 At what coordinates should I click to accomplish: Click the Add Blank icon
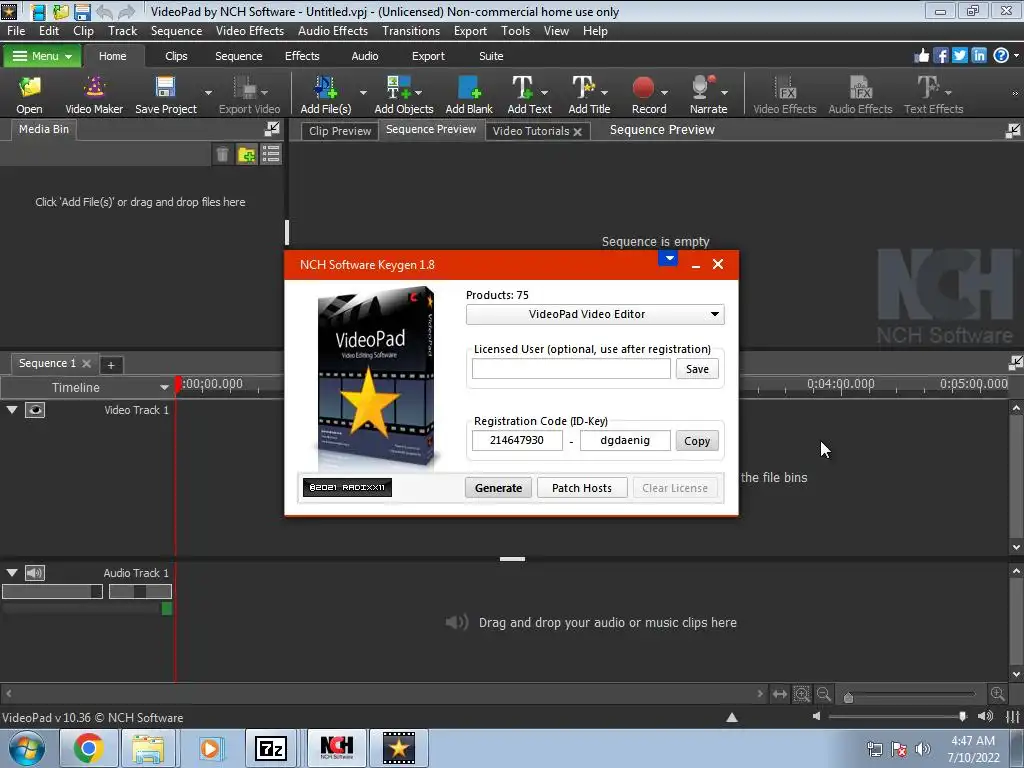pyautogui.click(x=469, y=87)
